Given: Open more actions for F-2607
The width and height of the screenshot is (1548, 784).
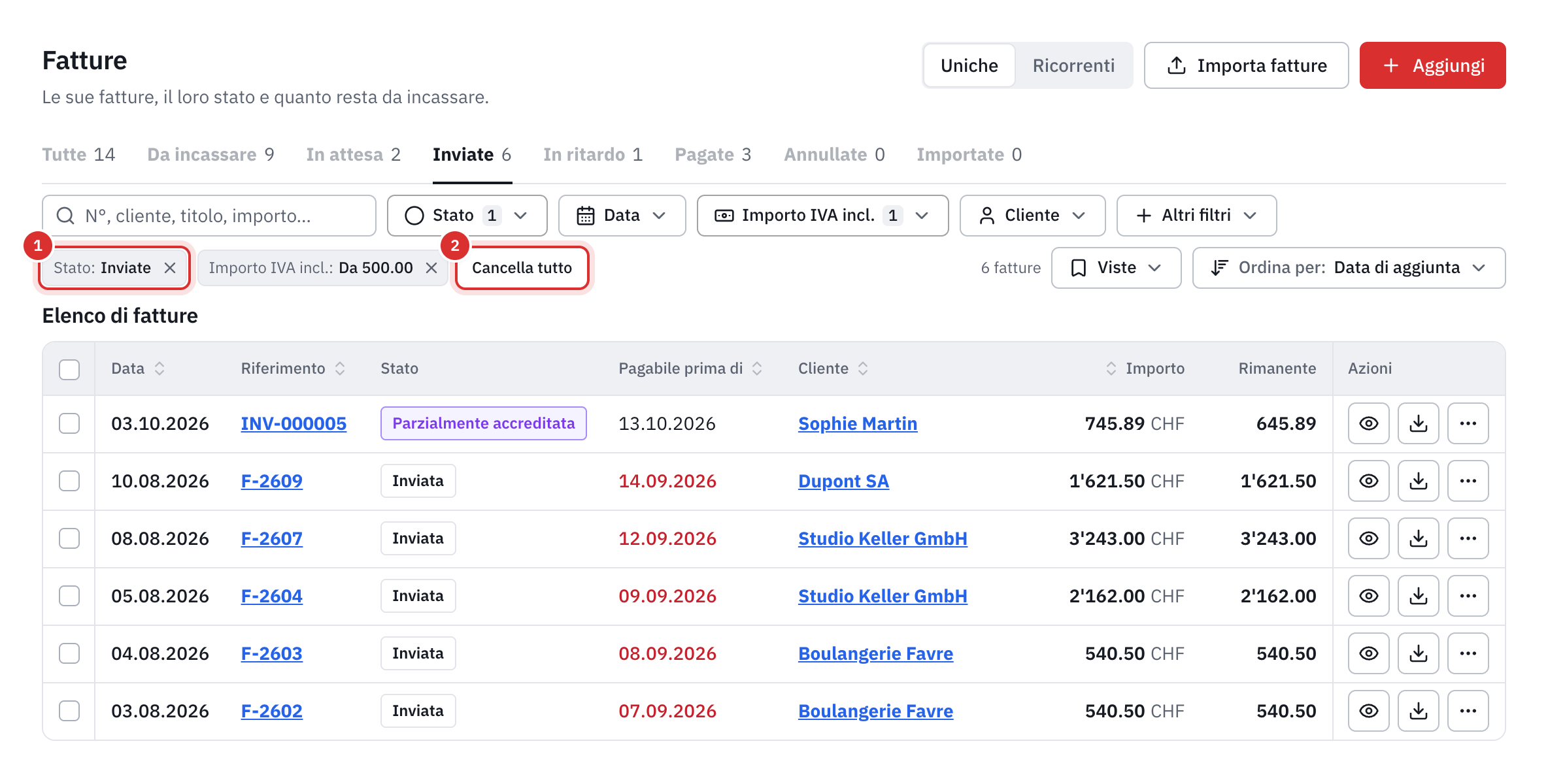Looking at the screenshot, I should (x=1468, y=538).
